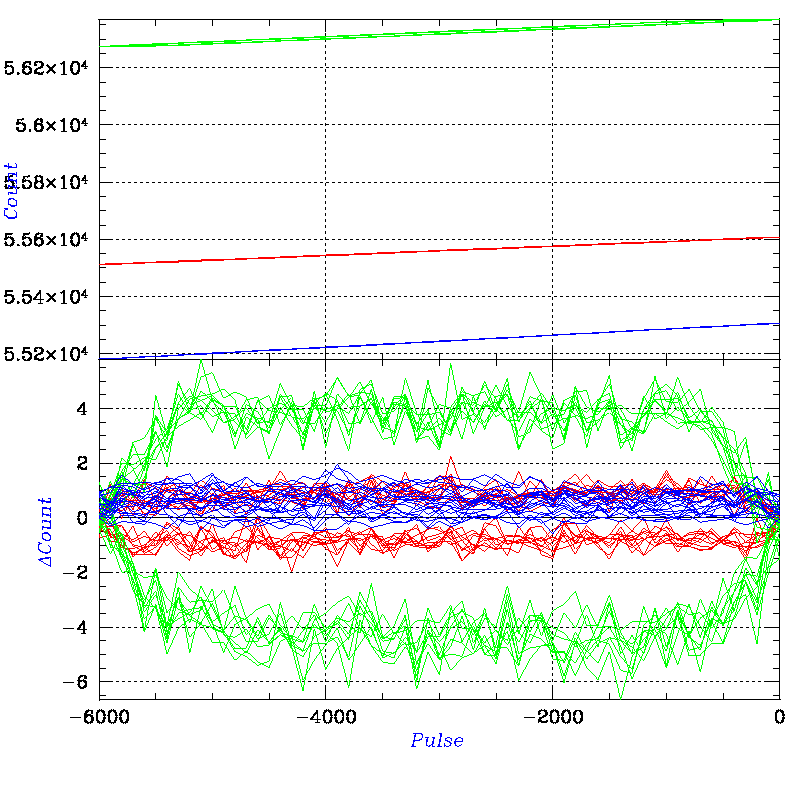Click the 2 label on ΔCount axis
The width and height of the screenshot is (797, 797).
[82, 463]
